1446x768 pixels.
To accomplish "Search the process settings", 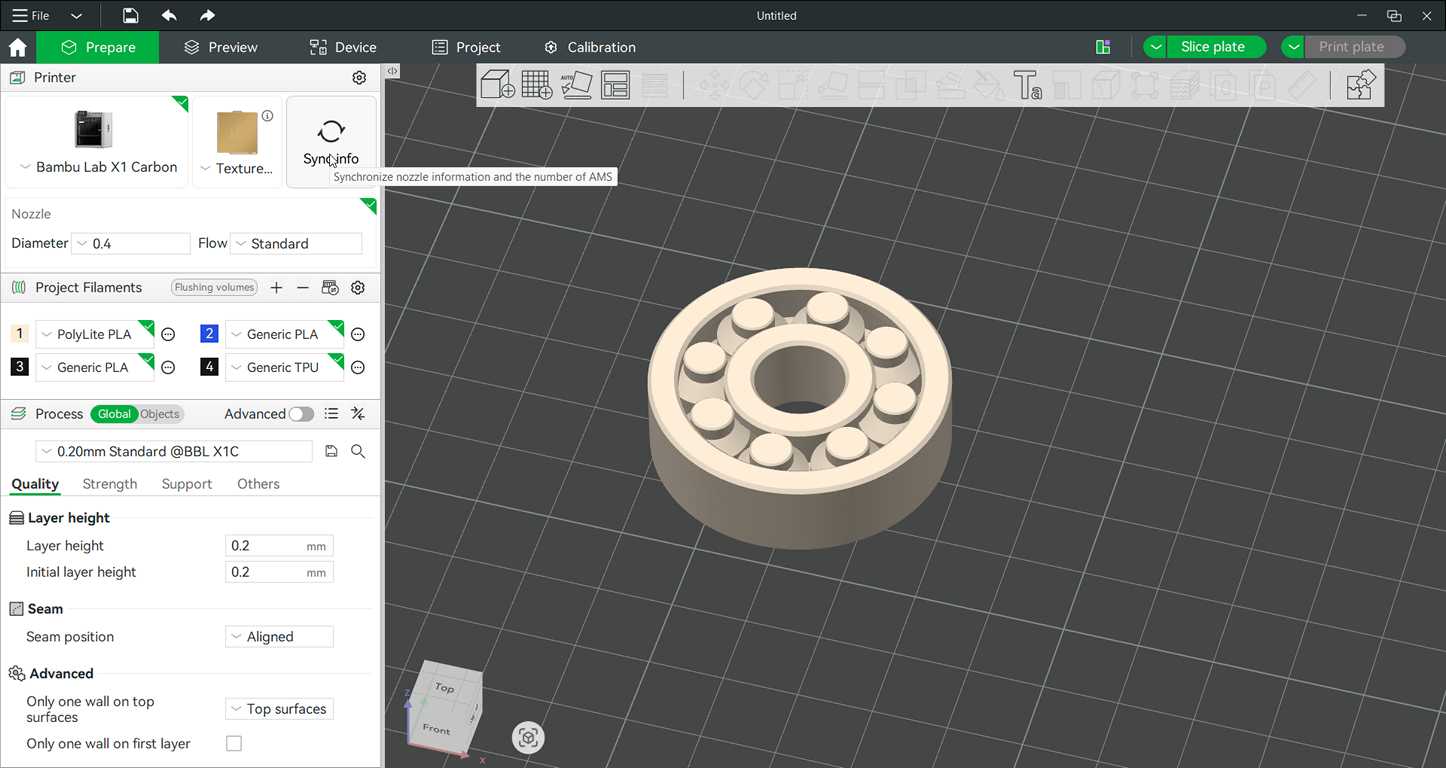I will 358,451.
